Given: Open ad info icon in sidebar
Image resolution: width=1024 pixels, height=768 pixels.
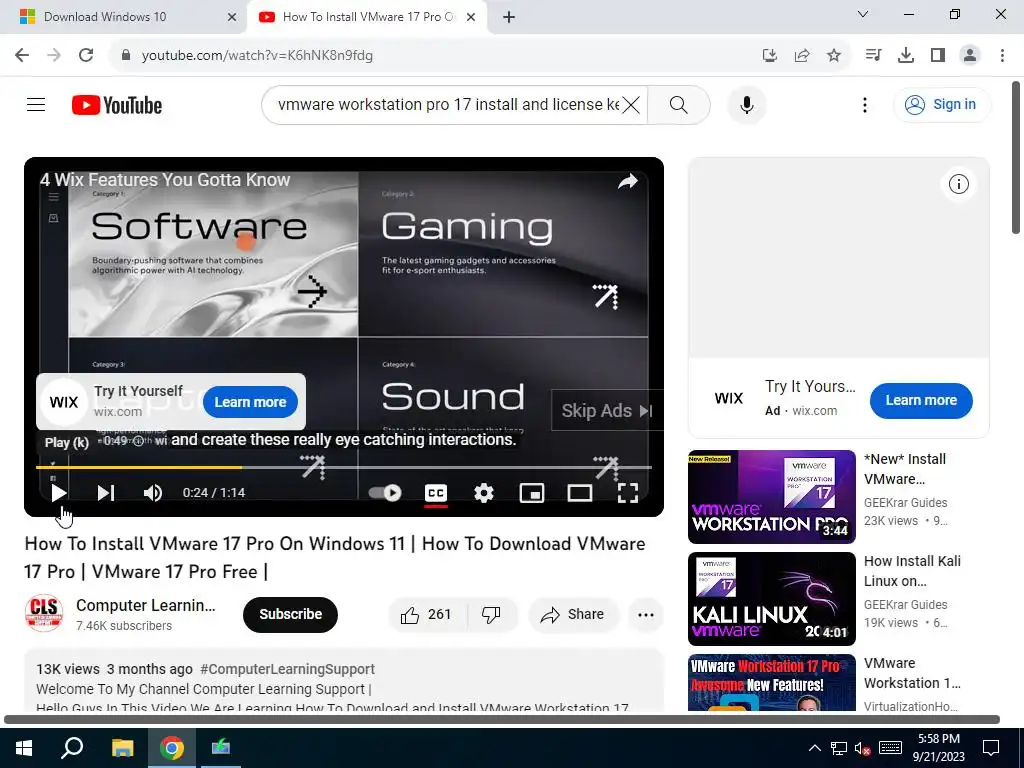Looking at the screenshot, I should (958, 184).
